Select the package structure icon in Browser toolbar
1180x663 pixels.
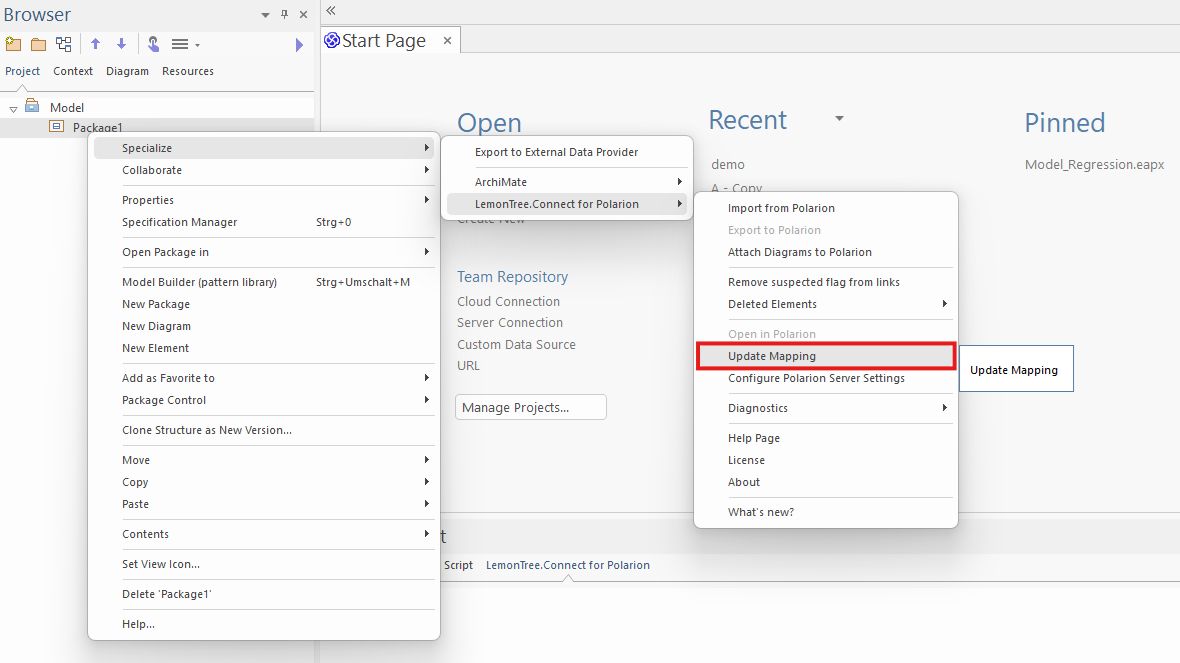point(63,44)
